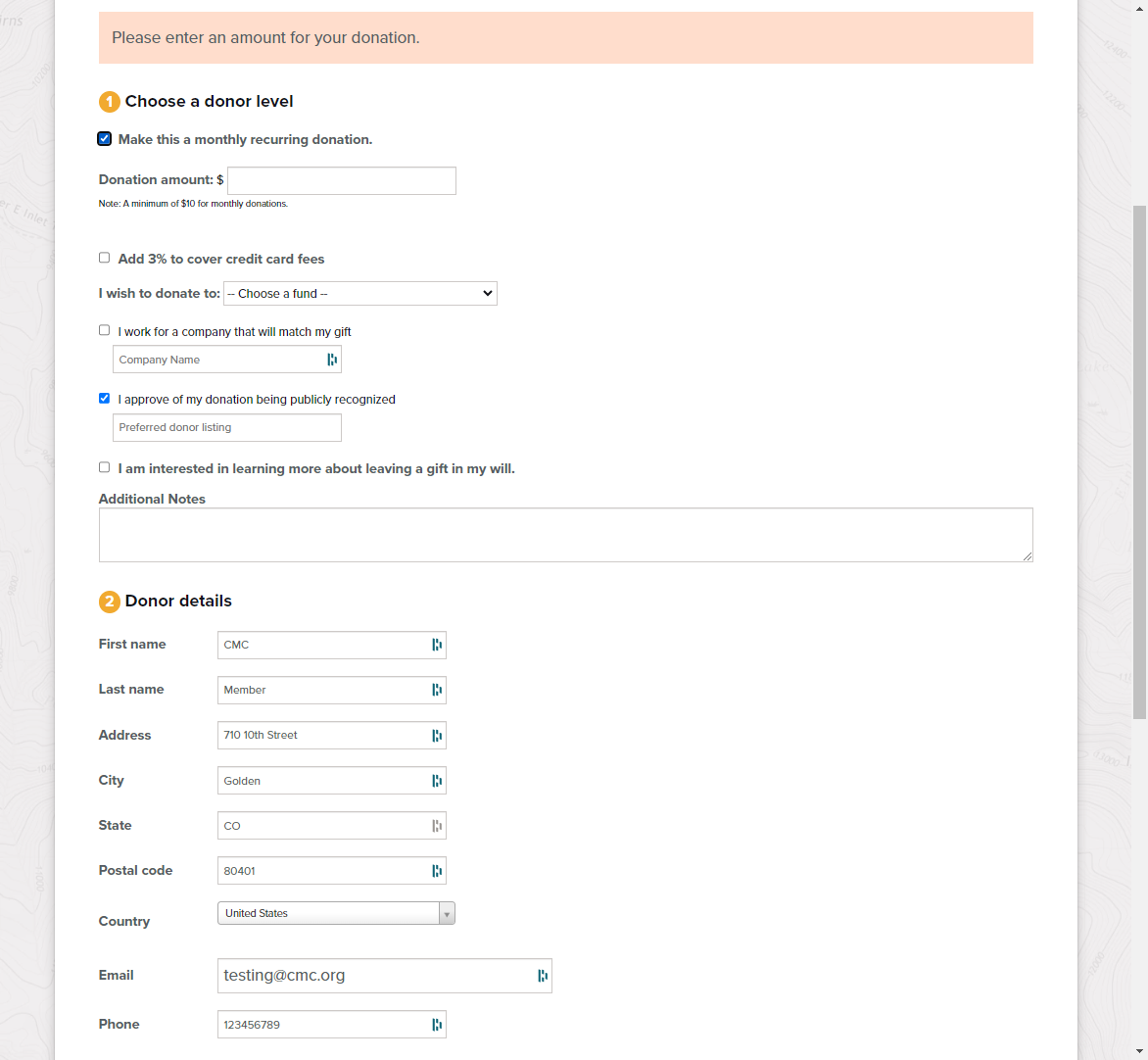Click the page vertical scrollbar thumb
This screenshot has height=1060, width=1148.
coord(1139,462)
